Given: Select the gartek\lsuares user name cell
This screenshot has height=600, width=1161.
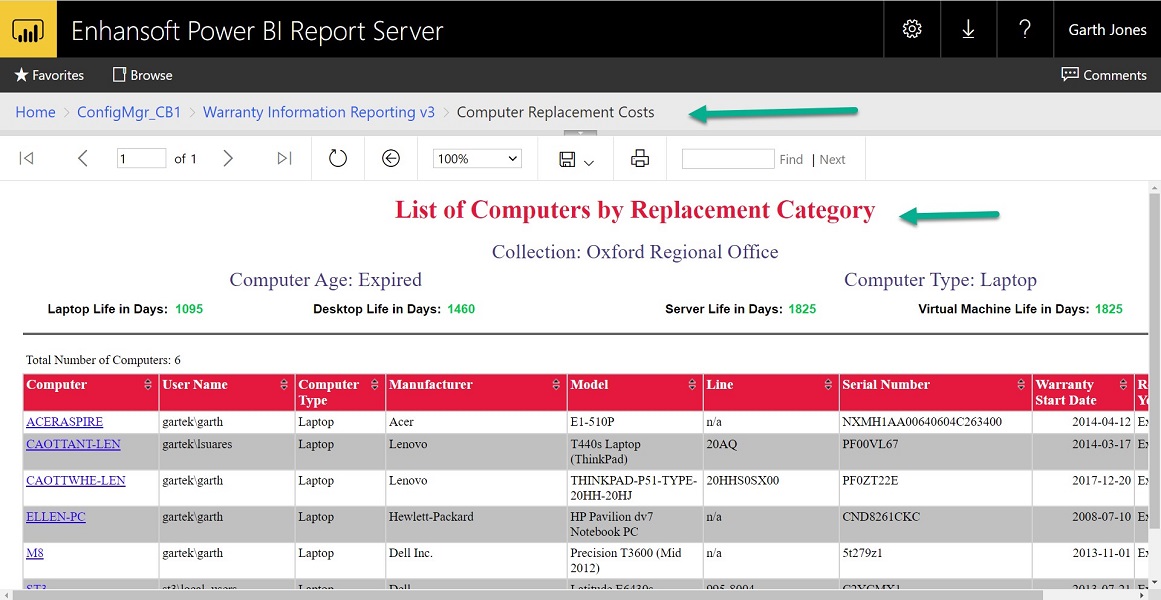Looking at the screenshot, I should pos(227,451).
